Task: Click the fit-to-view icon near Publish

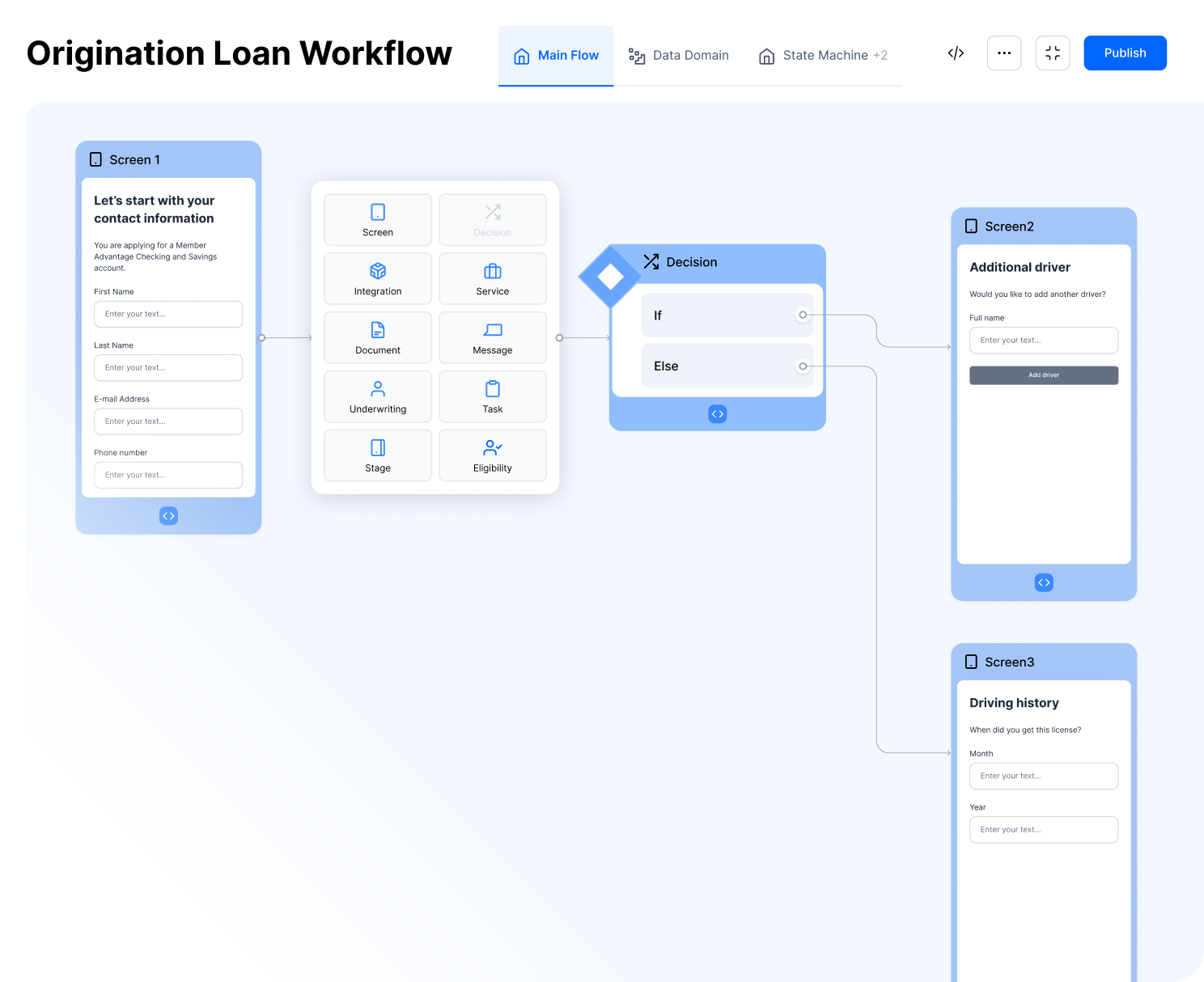Action: pos(1053,53)
